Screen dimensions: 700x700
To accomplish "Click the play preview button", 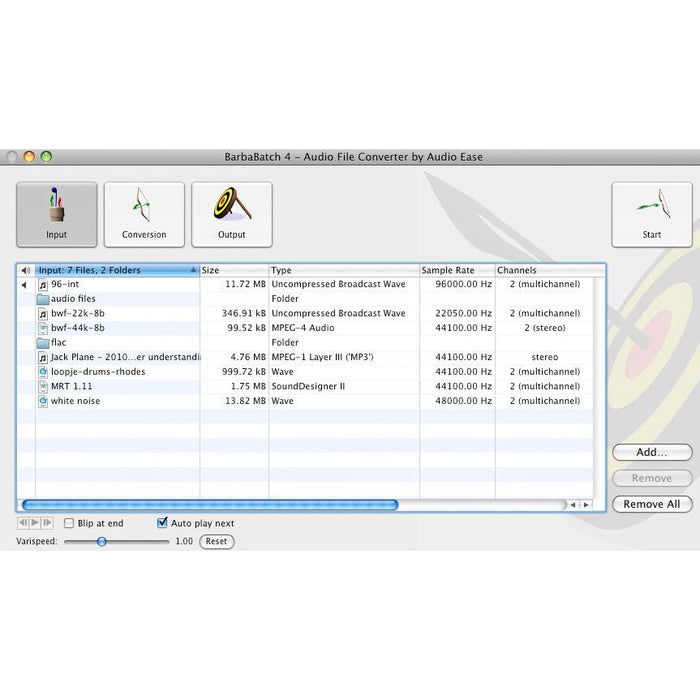I will point(35,523).
